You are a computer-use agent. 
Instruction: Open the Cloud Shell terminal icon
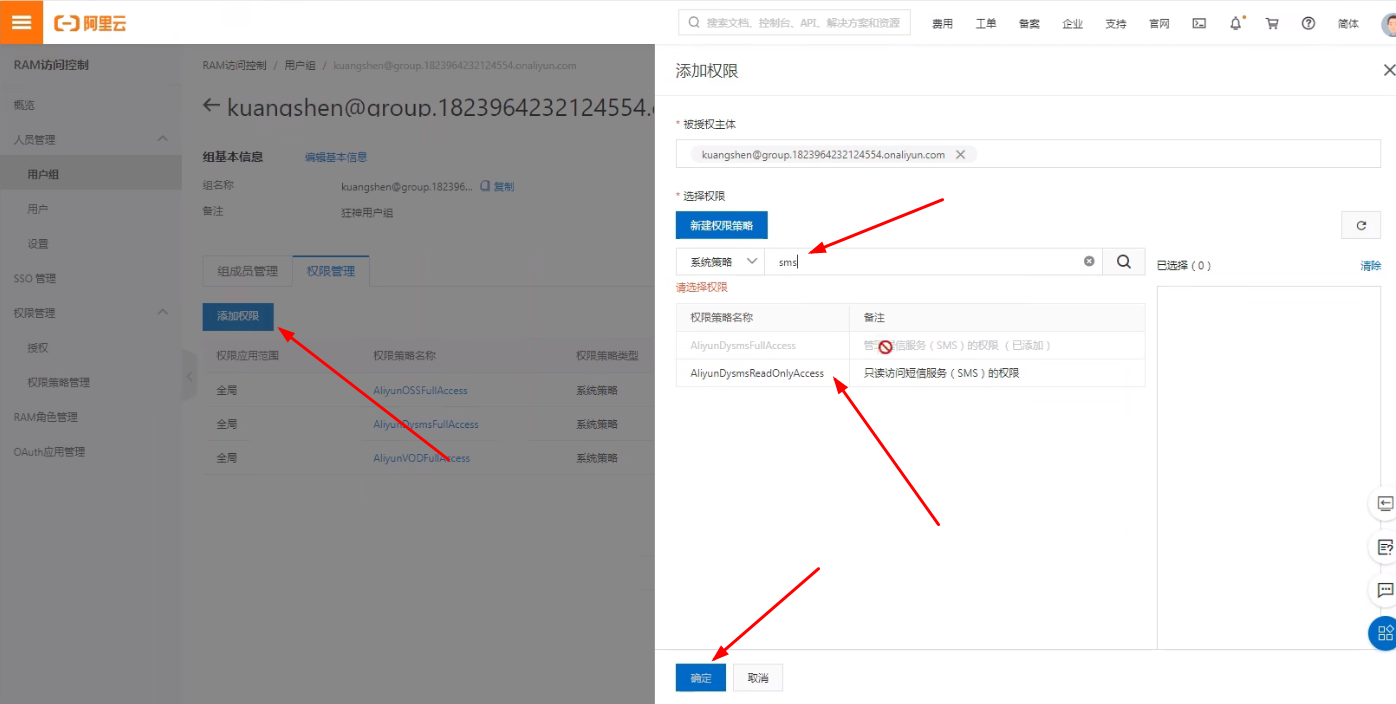tap(1199, 23)
